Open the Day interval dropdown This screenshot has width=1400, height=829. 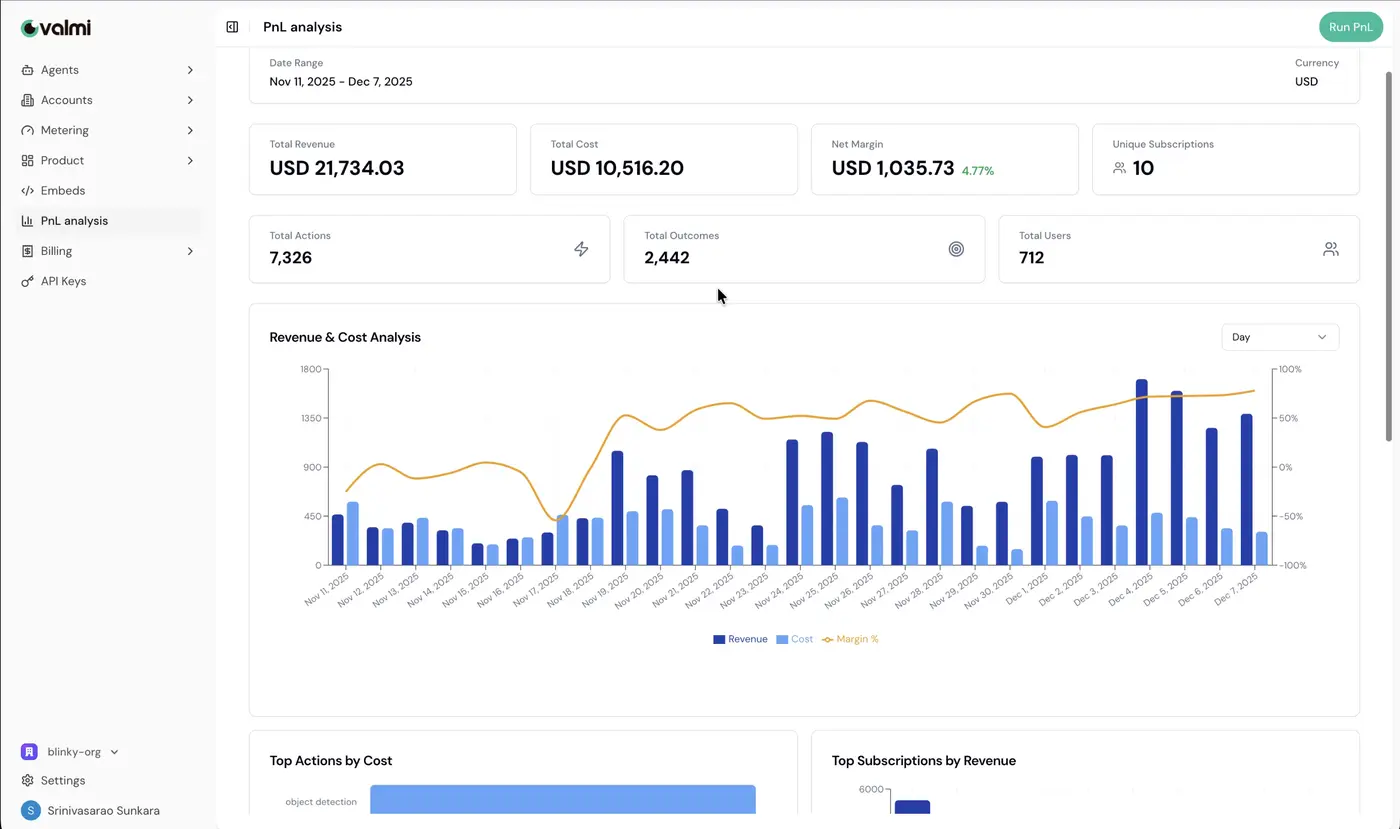1279,337
